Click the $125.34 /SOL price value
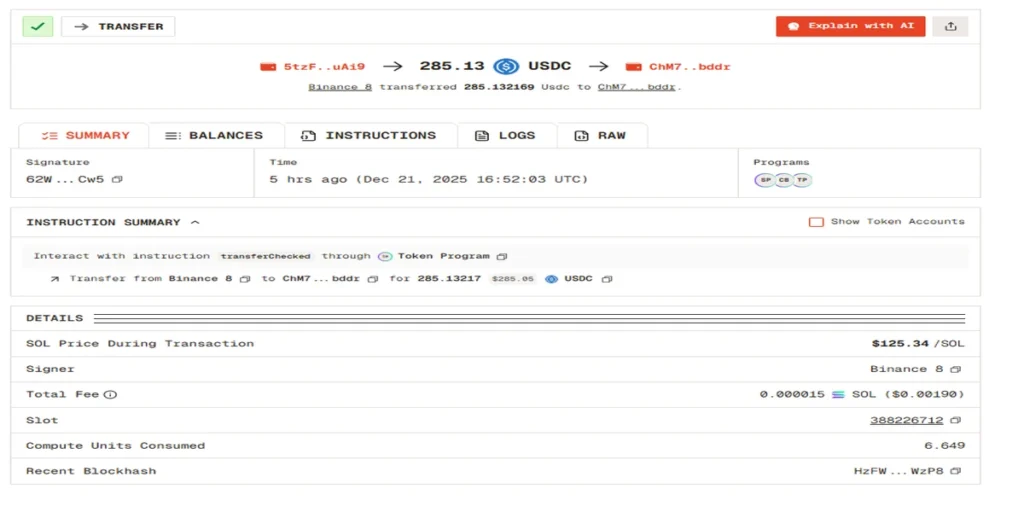Screen dimensions: 1024x512 (918, 344)
